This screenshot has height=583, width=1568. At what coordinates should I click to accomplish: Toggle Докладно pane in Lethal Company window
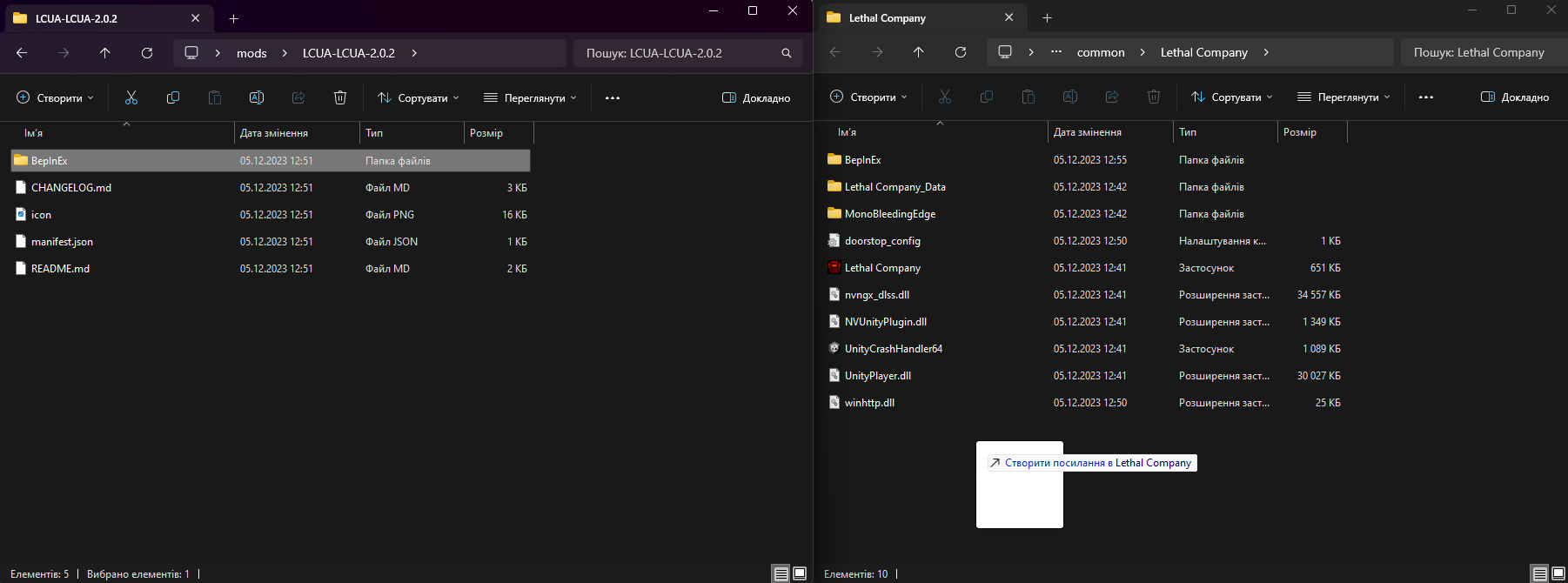tap(1515, 97)
